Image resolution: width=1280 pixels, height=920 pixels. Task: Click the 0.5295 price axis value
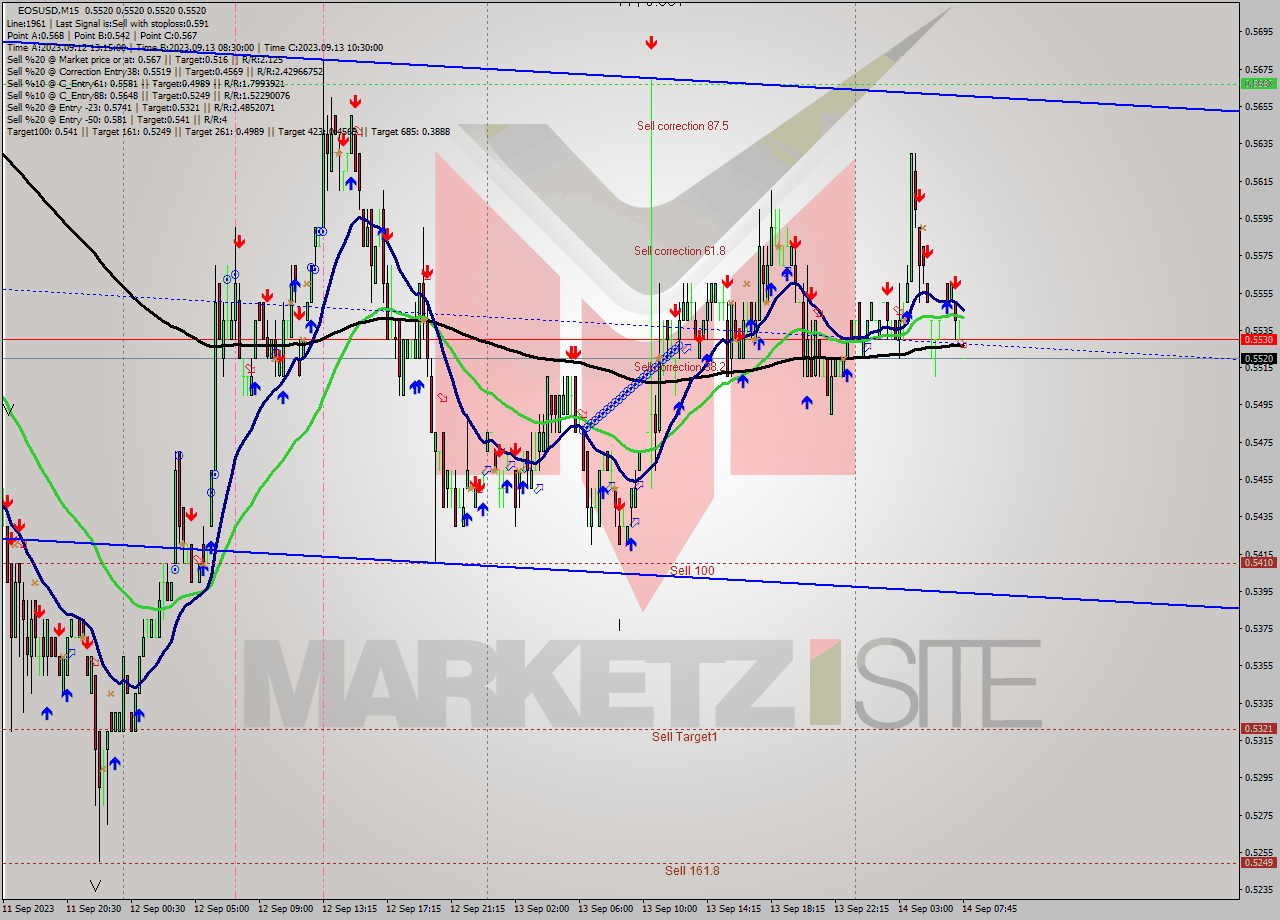[1259, 778]
